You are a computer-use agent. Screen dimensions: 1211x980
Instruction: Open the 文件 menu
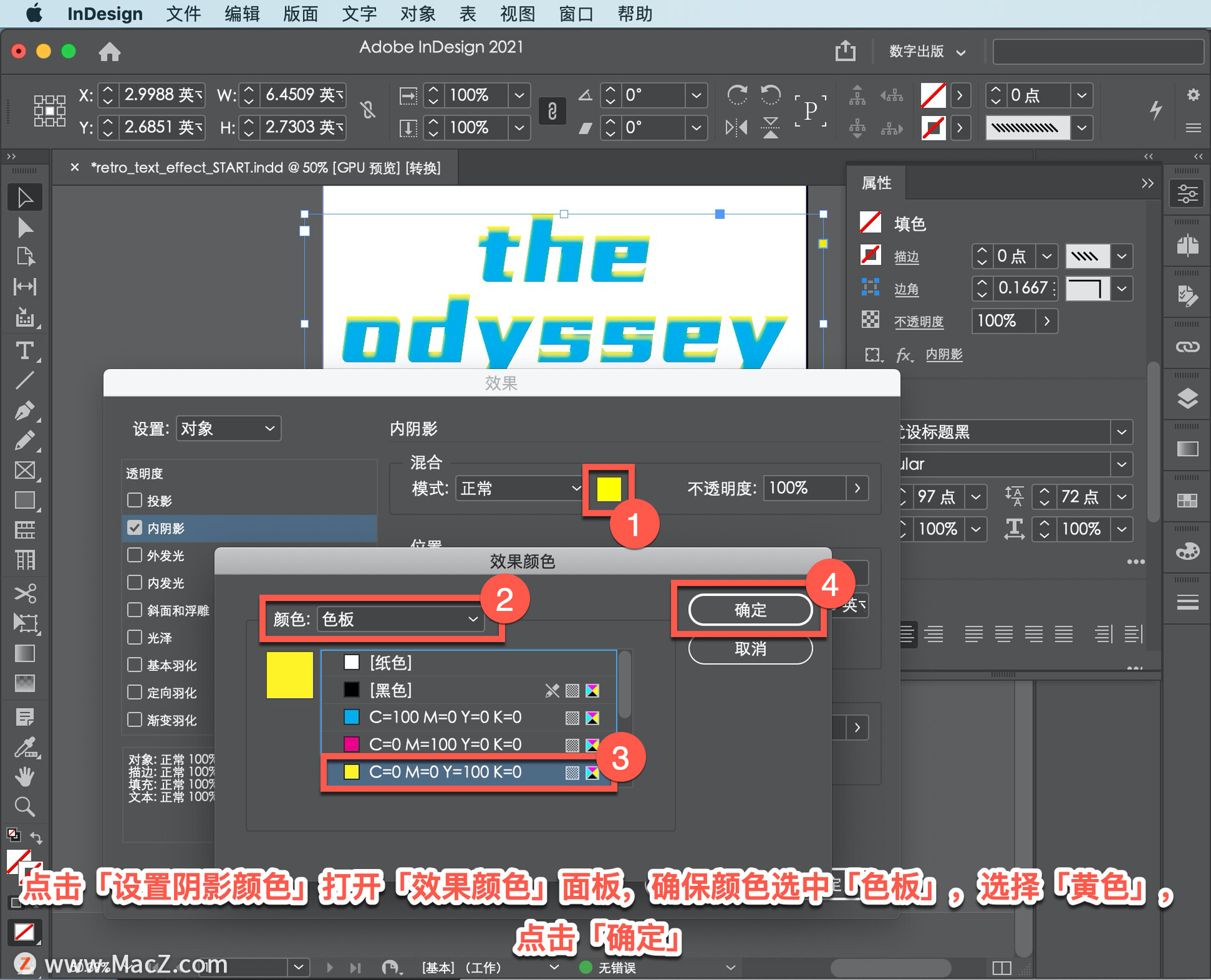pos(184,13)
